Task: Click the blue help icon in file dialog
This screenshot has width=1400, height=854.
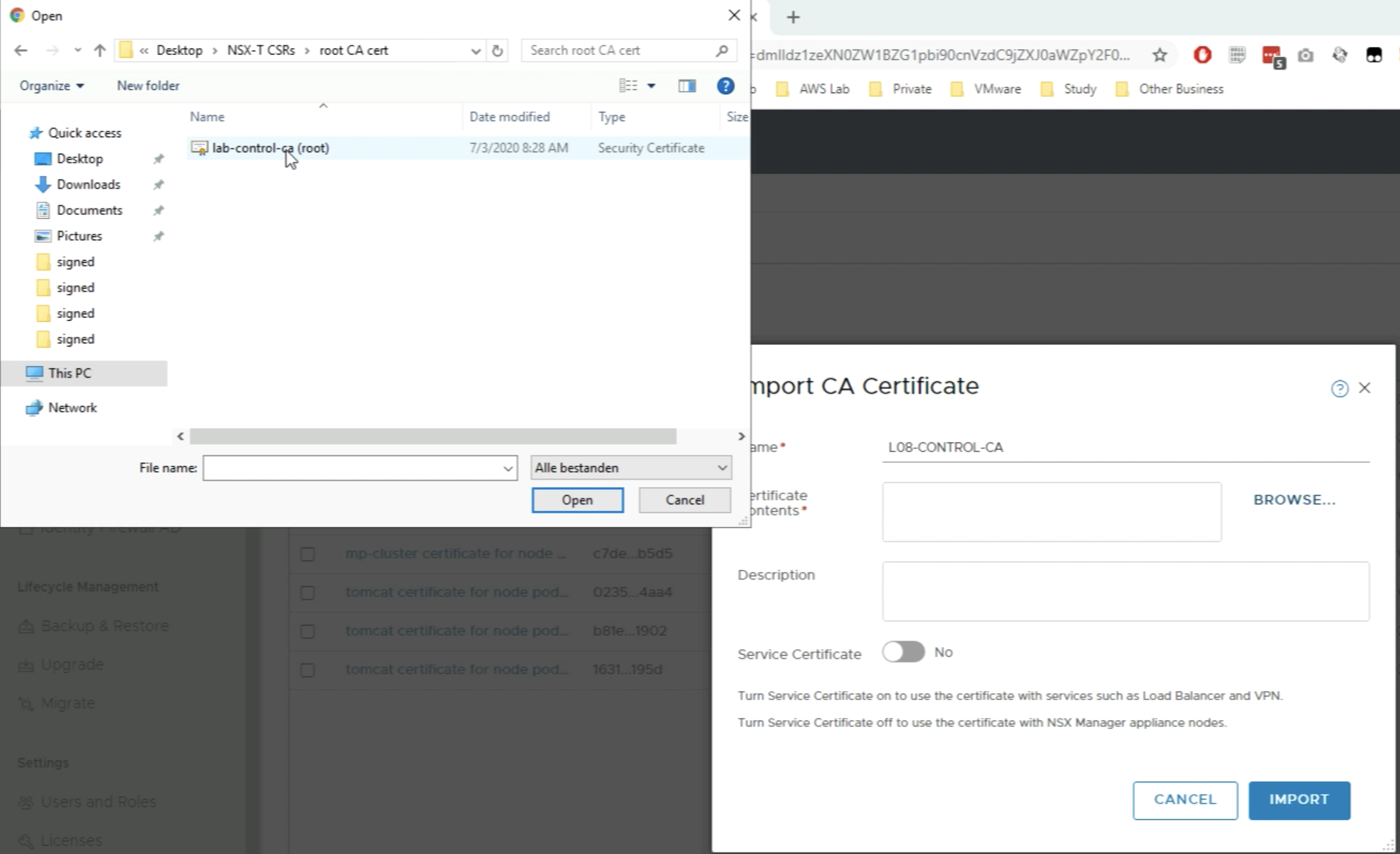Action: click(x=725, y=86)
